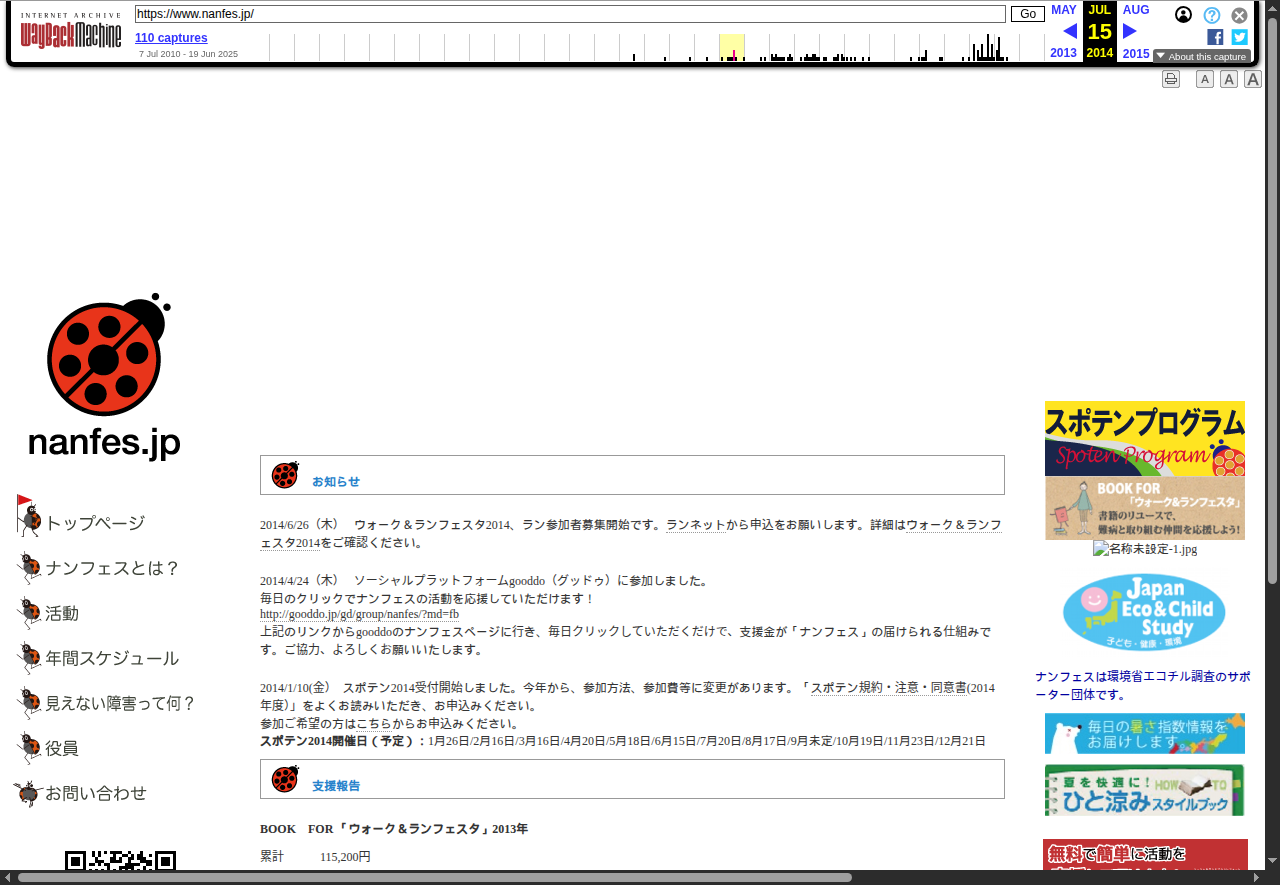Open 年間スケジュール in the side menu
Screen dimensions: 1280x885
pyautogui.click(x=111, y=658)
